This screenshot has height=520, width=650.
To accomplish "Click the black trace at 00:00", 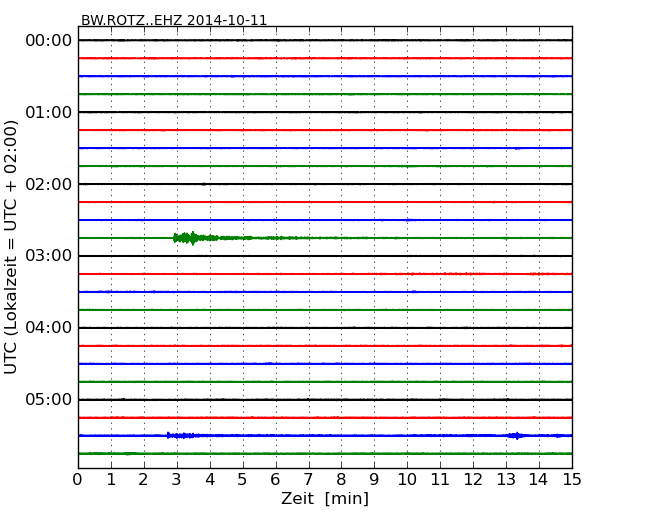I will click(x=325, y=40).
